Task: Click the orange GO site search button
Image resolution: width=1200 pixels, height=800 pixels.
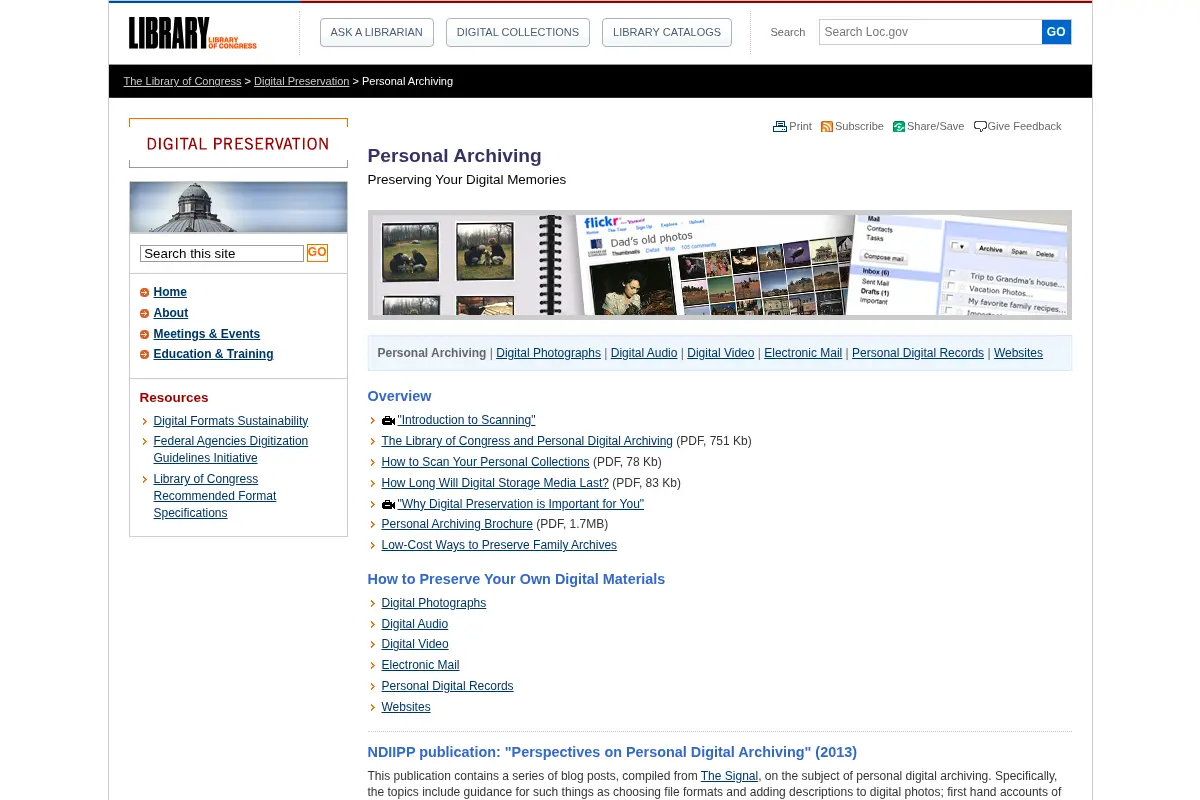Action: click(317, 253)
